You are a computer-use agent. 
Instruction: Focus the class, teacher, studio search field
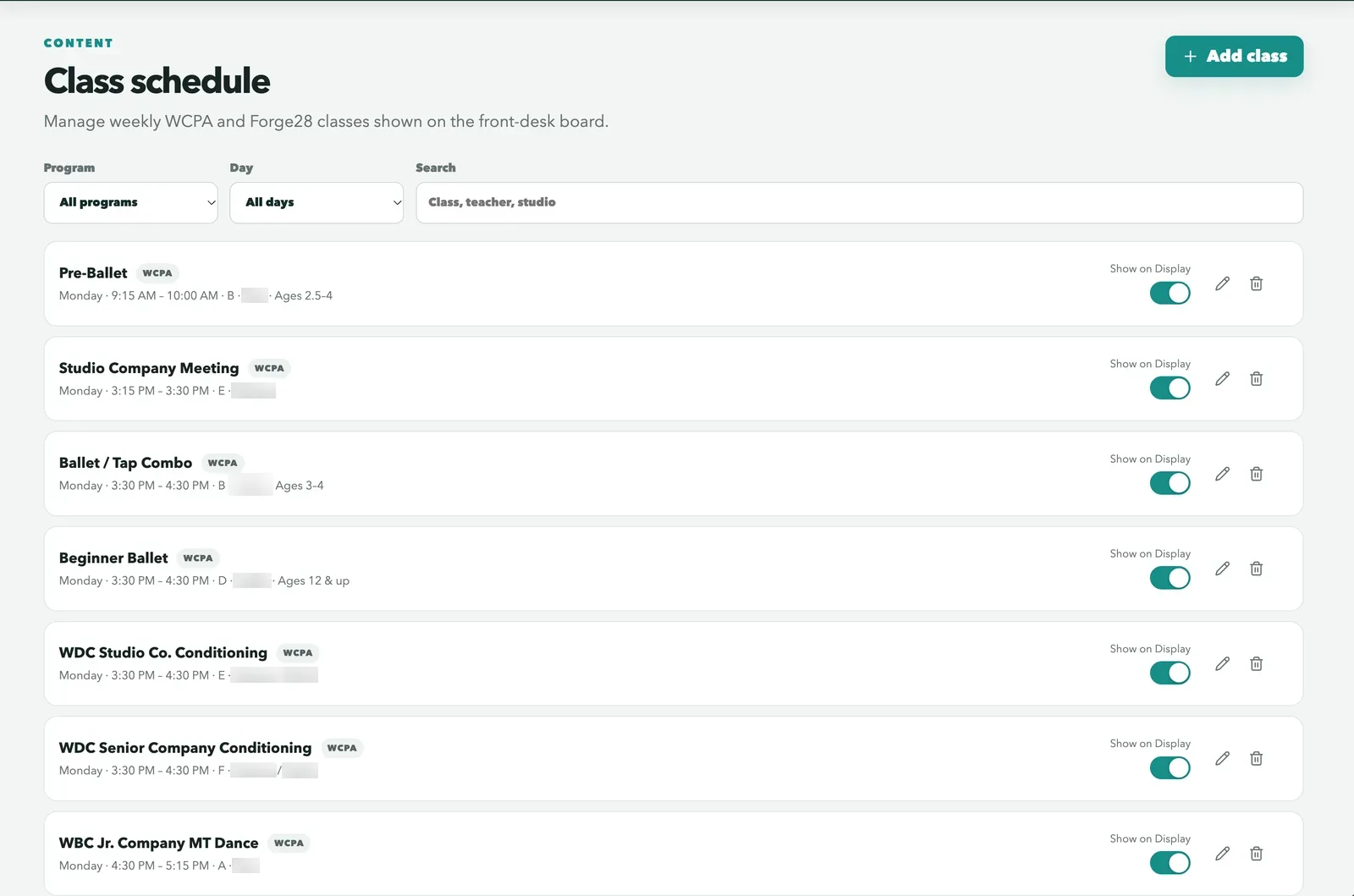coord(859,203)
